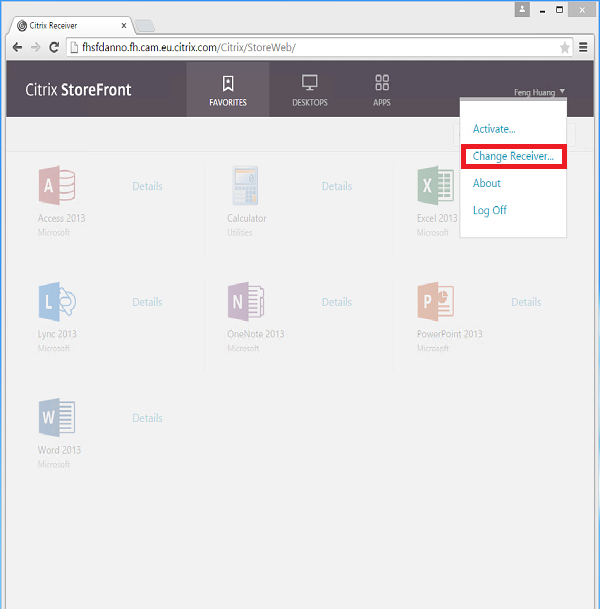Click the browser reload icon

click(x=54, y=47)
